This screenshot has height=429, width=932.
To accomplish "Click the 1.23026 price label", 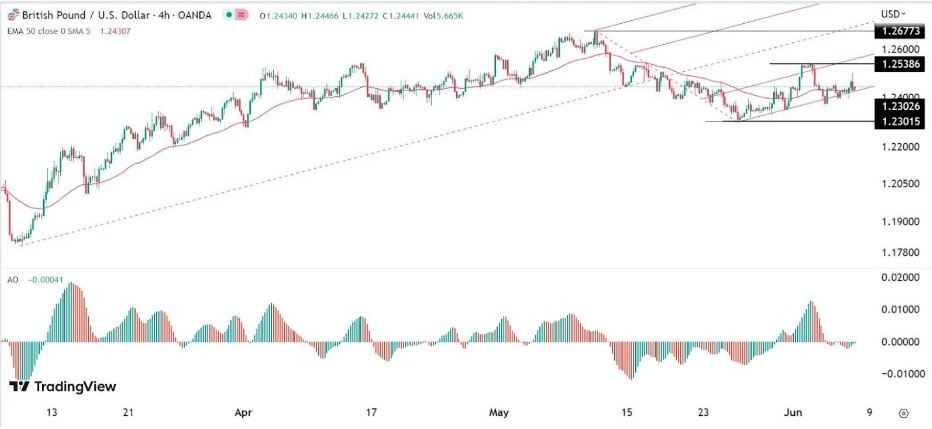I will (x=896, y=105).
